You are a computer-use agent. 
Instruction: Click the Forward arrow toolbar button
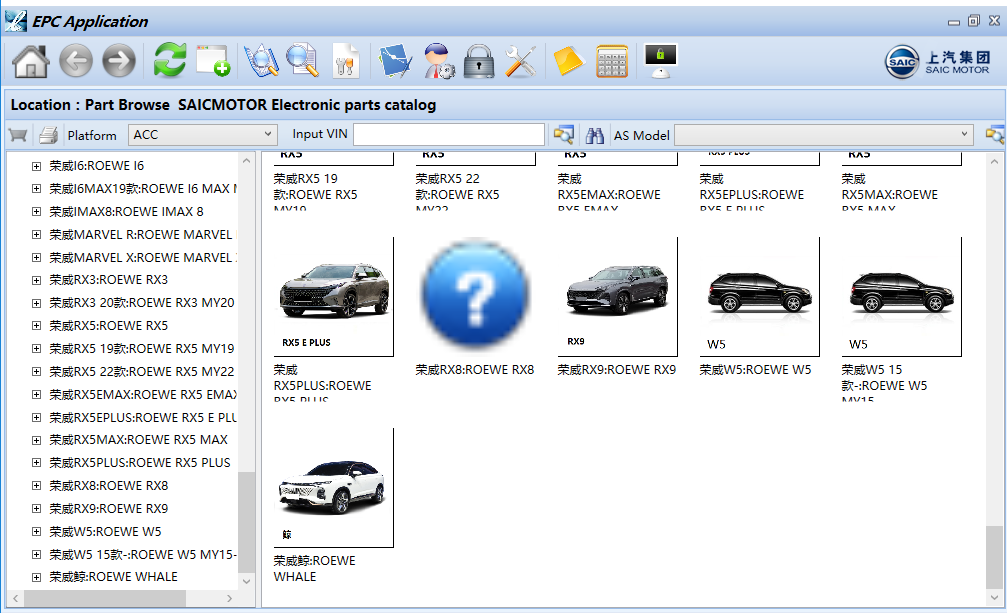click(x=119, y=62)
